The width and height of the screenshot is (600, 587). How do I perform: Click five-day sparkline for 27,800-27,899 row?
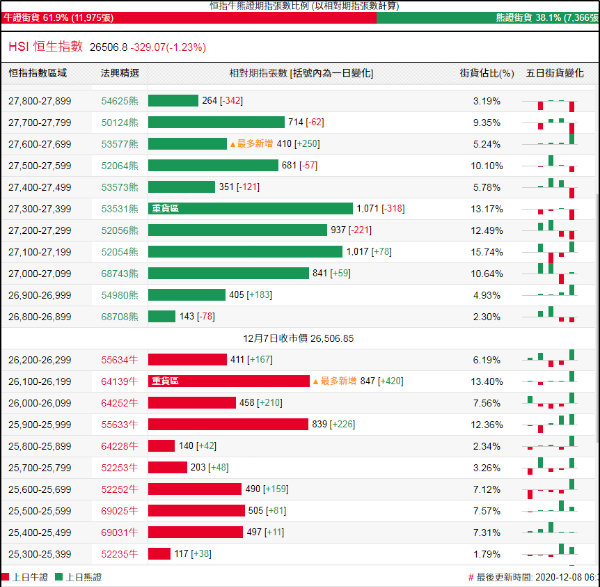click(549, 104)
